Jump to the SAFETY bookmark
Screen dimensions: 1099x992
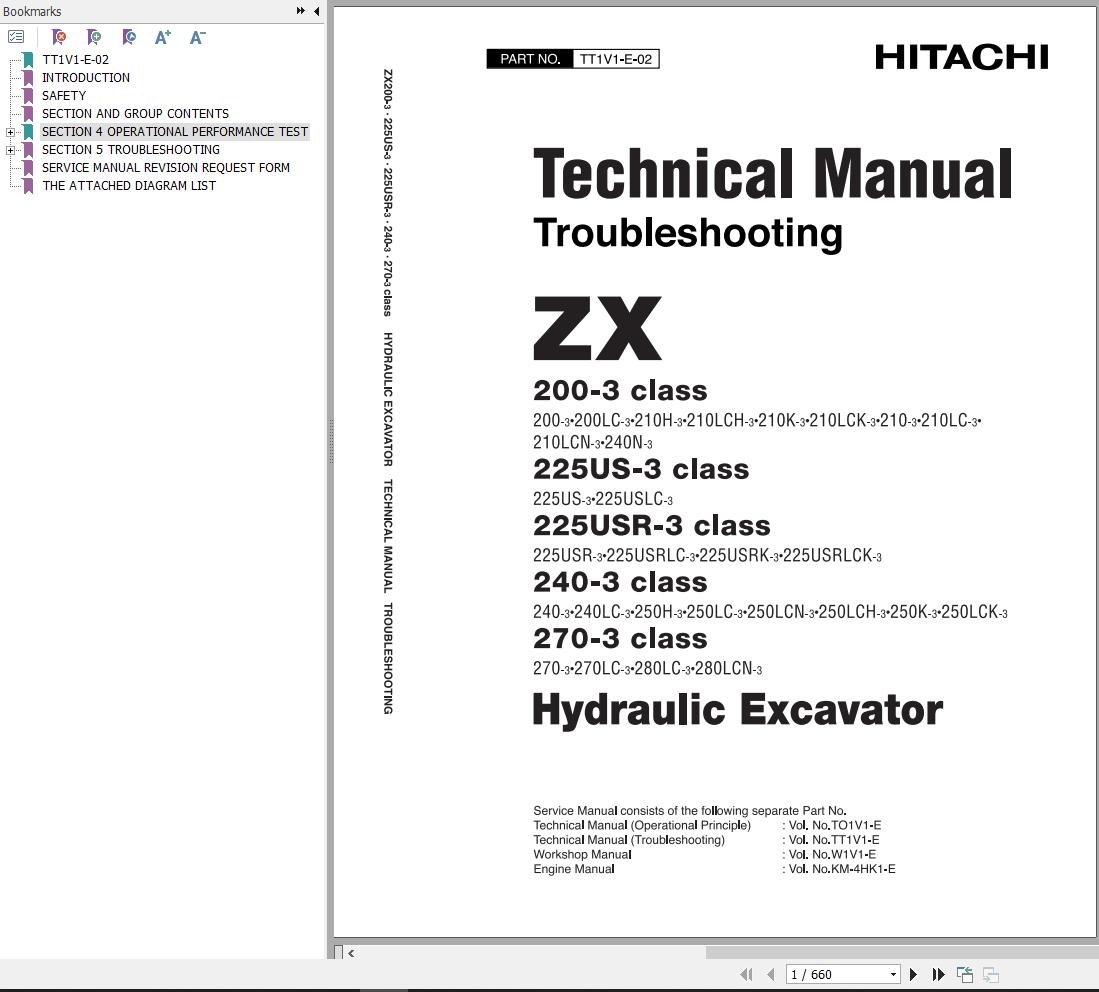tap(64, 95)
